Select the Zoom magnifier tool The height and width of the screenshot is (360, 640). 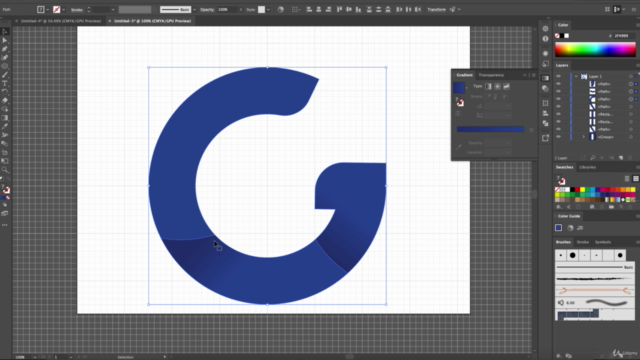pos(5,170)
